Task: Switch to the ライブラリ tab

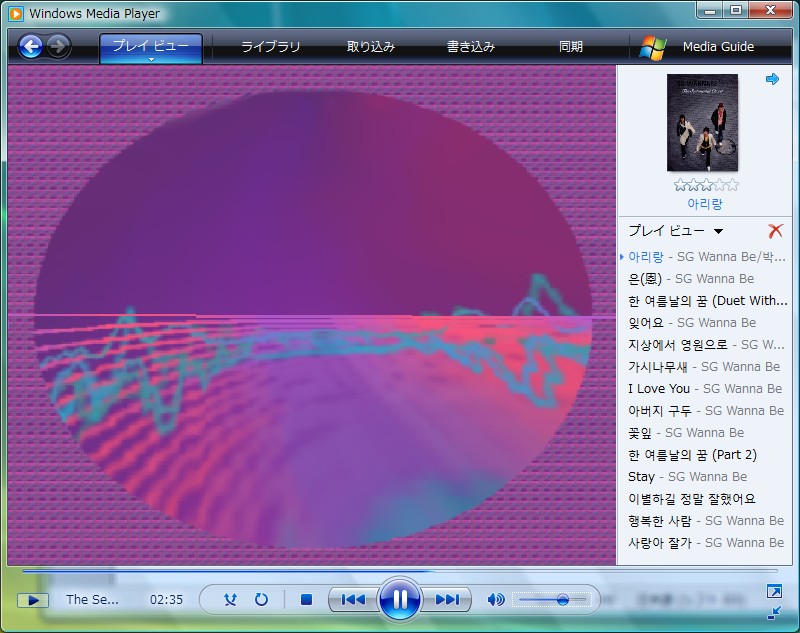Action: point(271,46)
